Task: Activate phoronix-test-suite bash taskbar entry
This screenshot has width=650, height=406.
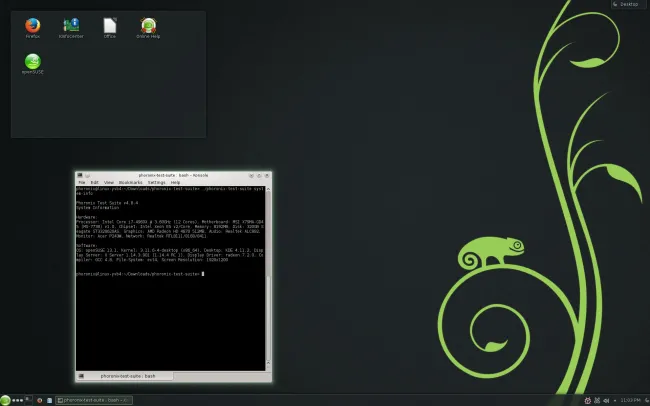Action: click(x=94, y=400)
